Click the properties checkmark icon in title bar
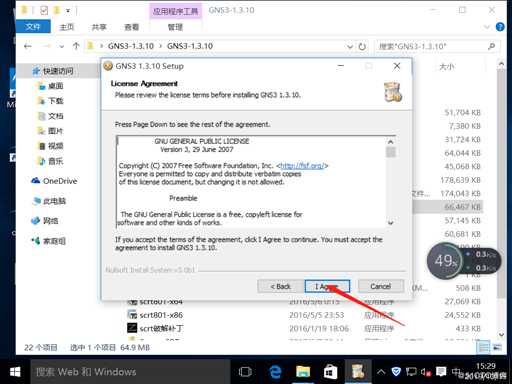 44,11
